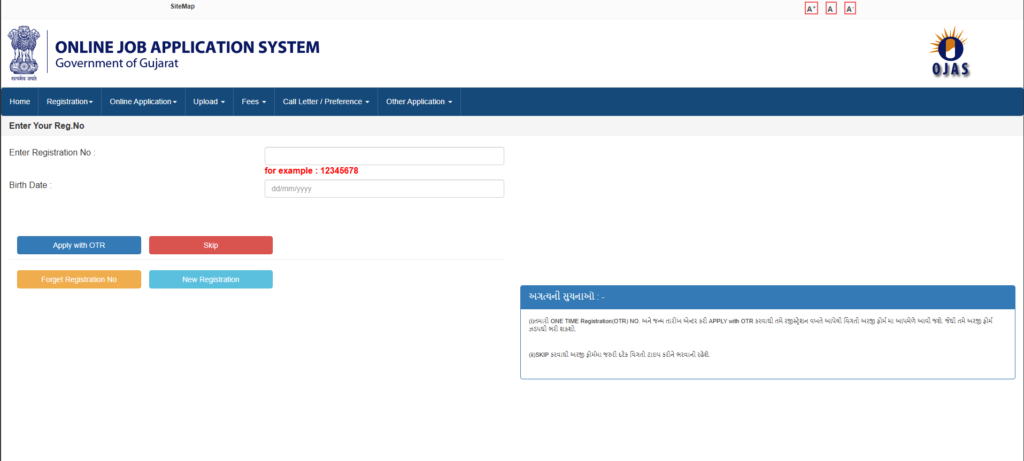Click the Government of India emblem logo
1024x461 pixels.
tap(23, 53)
